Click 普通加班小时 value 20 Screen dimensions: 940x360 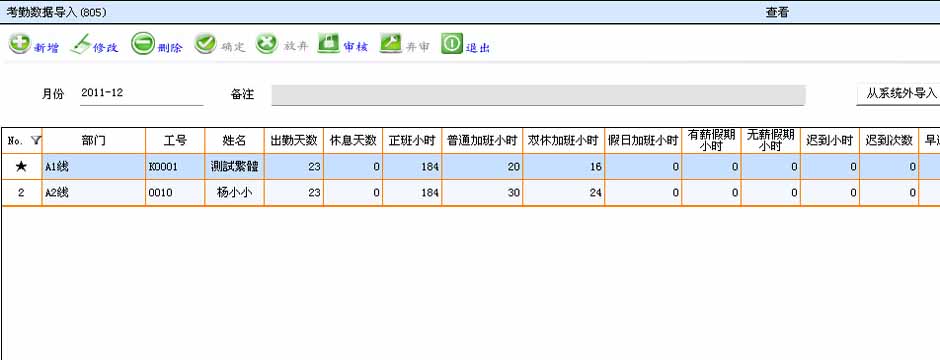coord(482,167)
